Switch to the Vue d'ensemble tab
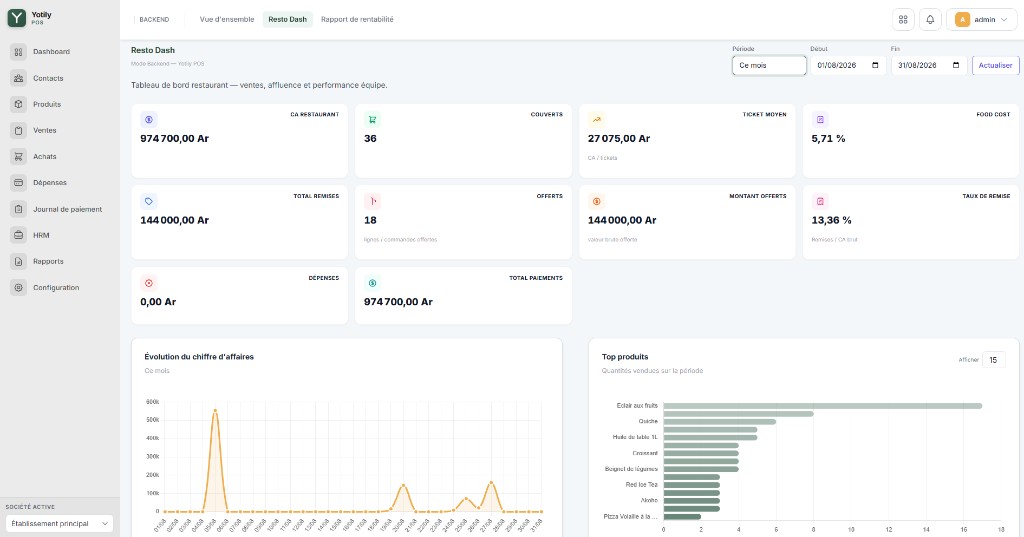The height and width of the screenshot is (537, 1024). click(227, 20)
